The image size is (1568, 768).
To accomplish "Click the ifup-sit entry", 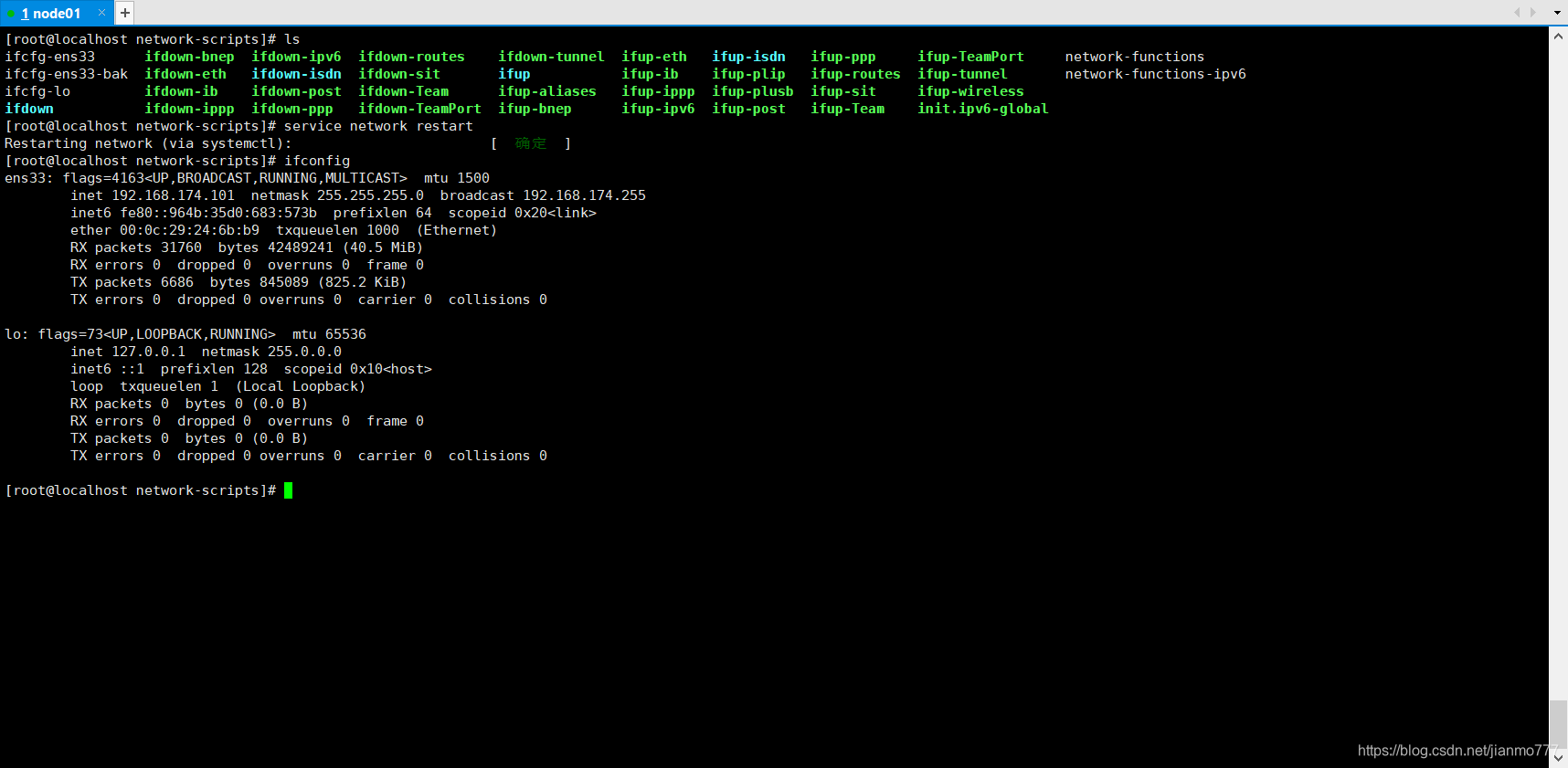I will tap(843, 91).
